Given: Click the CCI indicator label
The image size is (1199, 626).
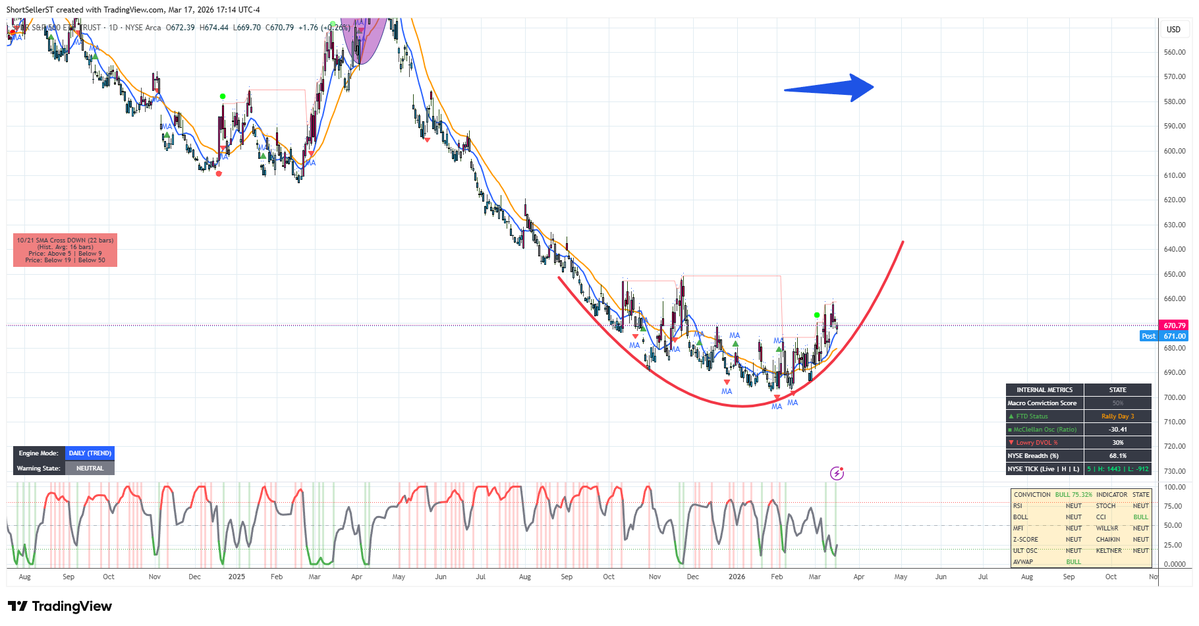Looking at the screenshot, I should 1101,517.
